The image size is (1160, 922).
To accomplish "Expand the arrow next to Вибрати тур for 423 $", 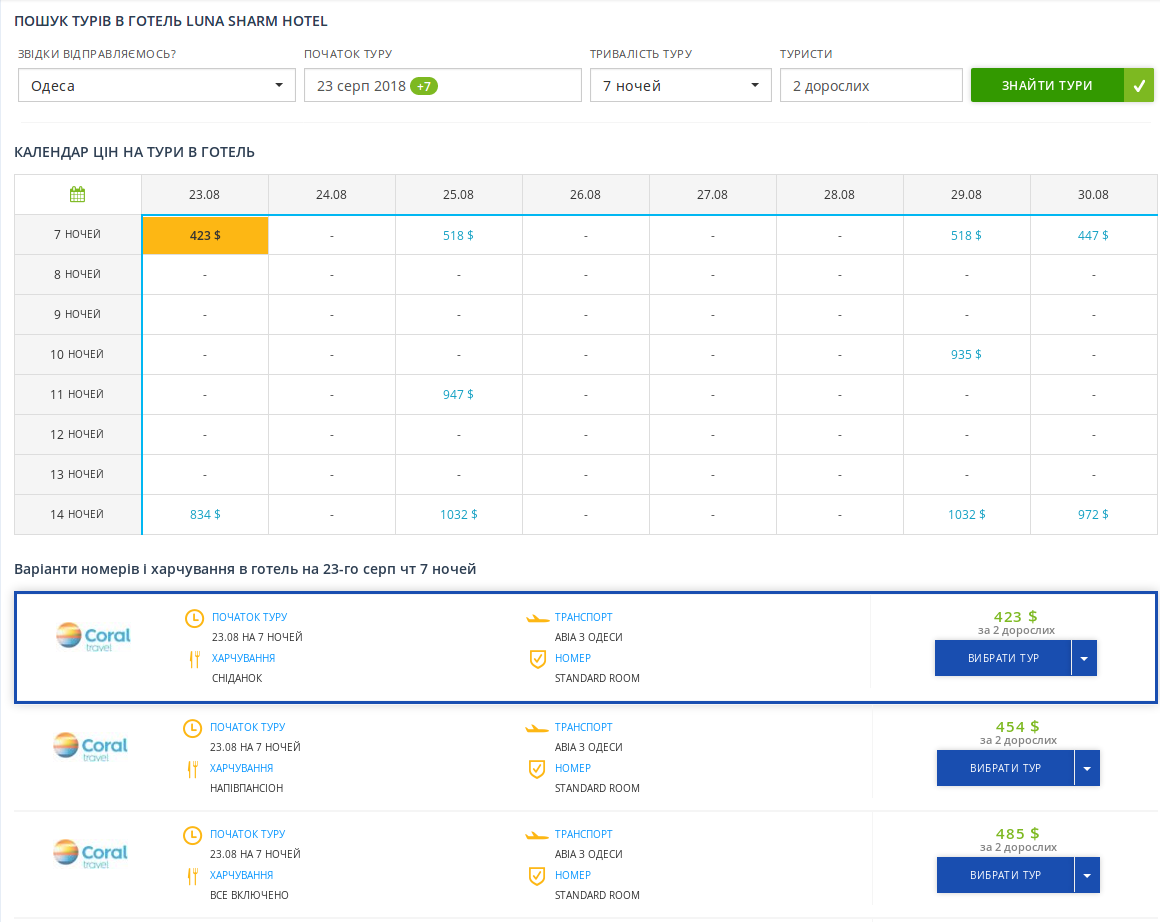I will coord(1084,659).
